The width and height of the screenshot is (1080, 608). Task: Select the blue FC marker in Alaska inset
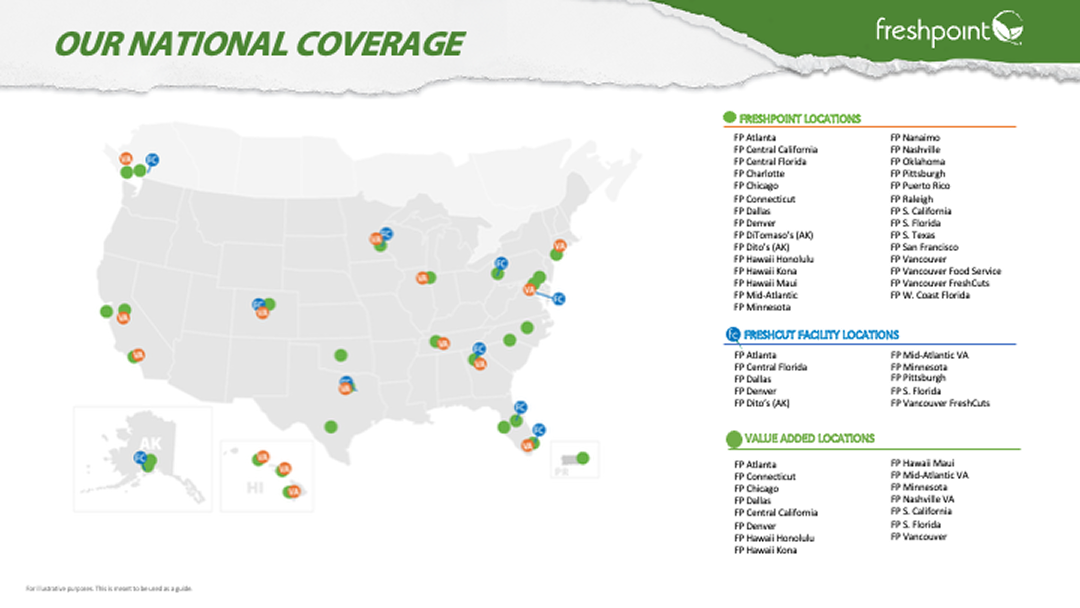click(140, 458)
